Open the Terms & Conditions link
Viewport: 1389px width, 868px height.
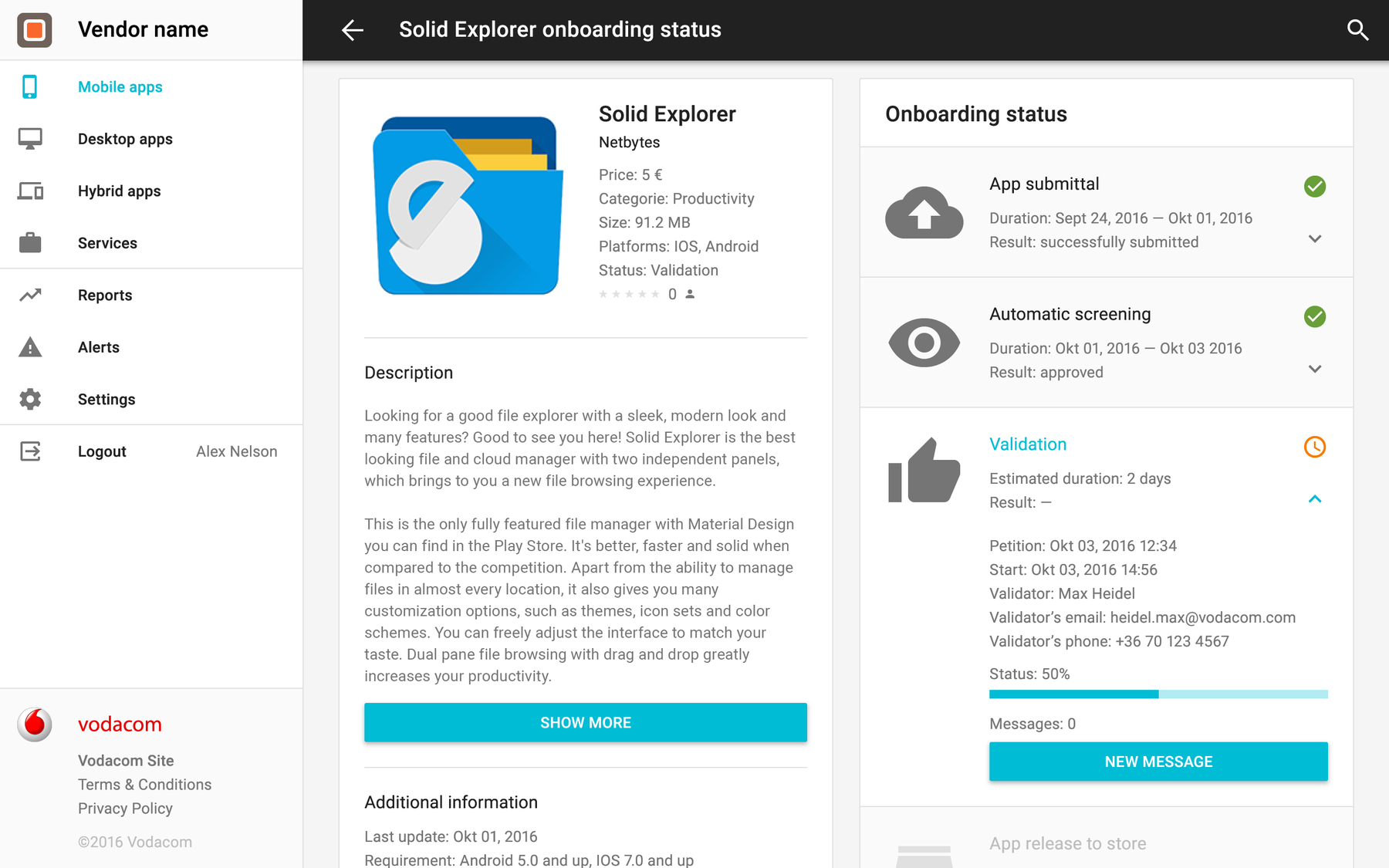[144, 785]
